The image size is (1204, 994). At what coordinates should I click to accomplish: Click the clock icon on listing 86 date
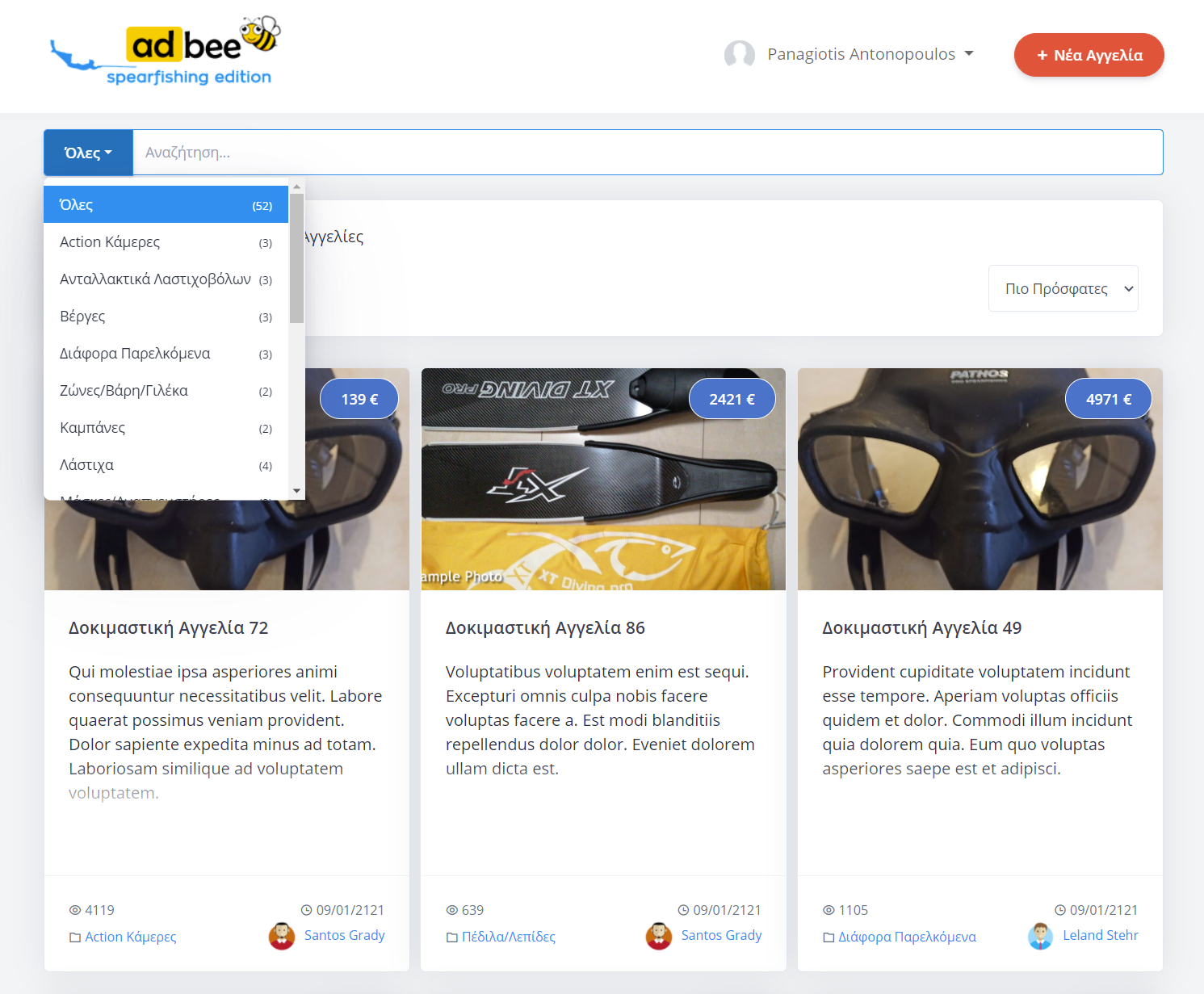pyautogui.click(x=683, y=910)
